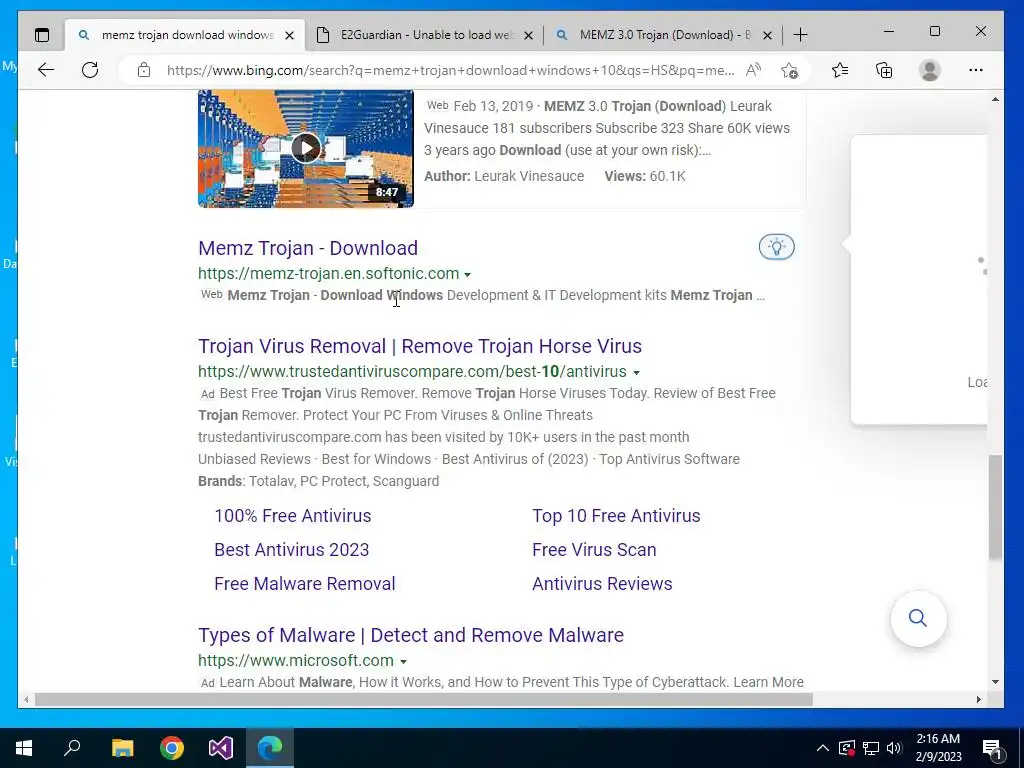Click the vertical scrollbar thumb

995,507
